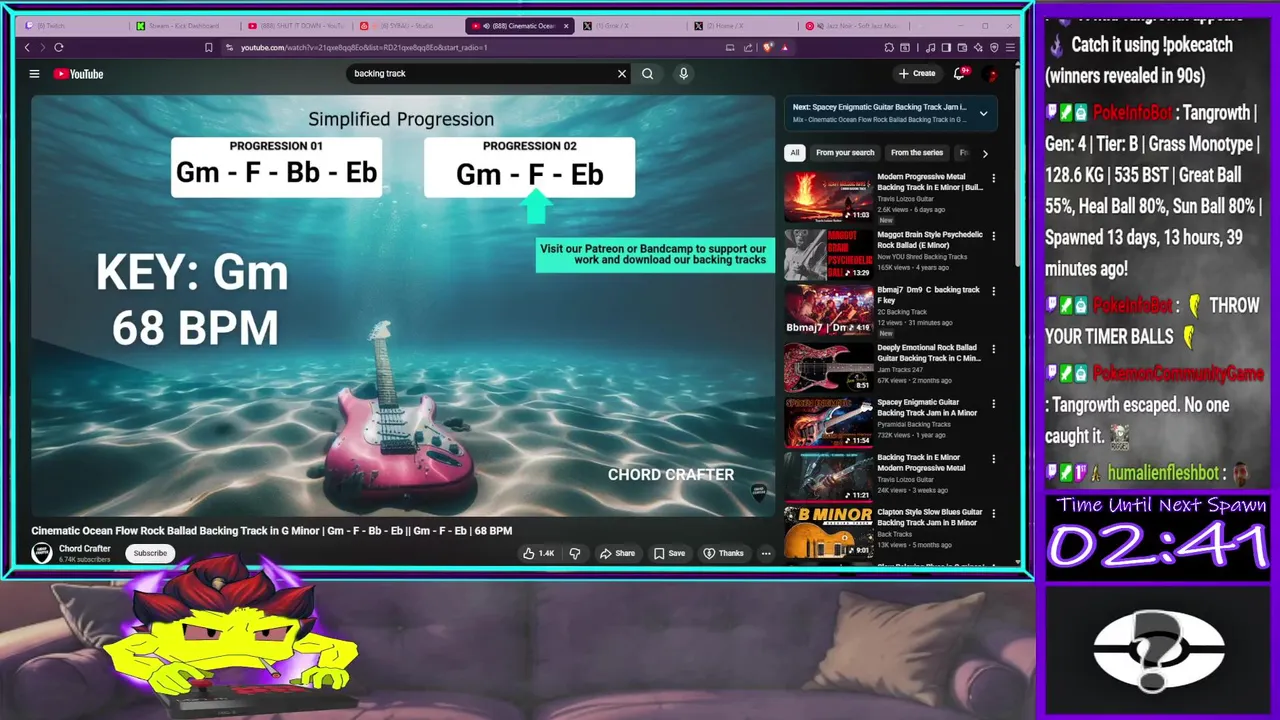Screen dimensions: 1280x720
Task: Select the From your search chip
Action: (x=845, y=153)
